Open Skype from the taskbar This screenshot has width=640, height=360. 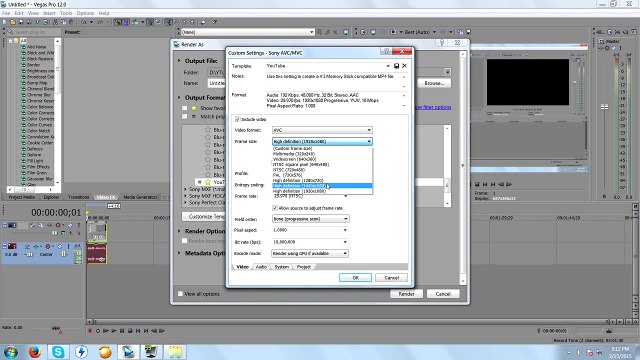click(x=58, y=351)
